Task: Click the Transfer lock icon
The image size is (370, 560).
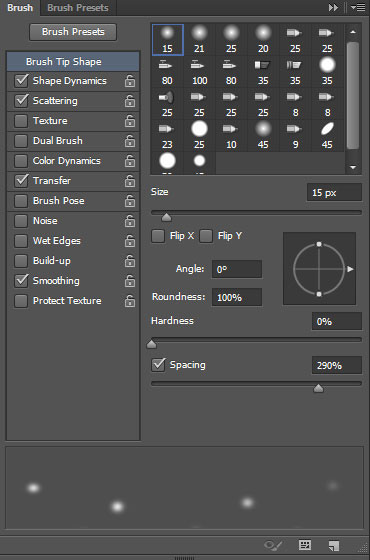Action: pyautogui.click(x=130, y=181)
